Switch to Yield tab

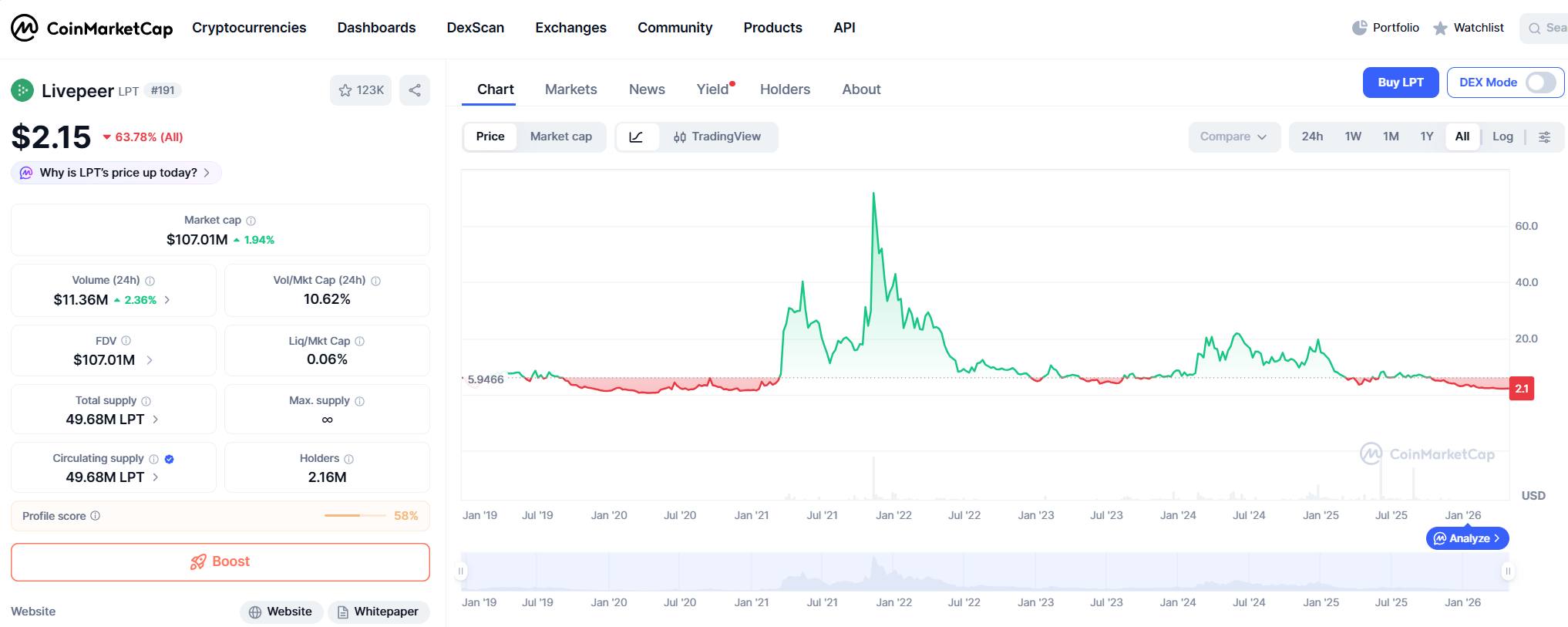point(713,89)
